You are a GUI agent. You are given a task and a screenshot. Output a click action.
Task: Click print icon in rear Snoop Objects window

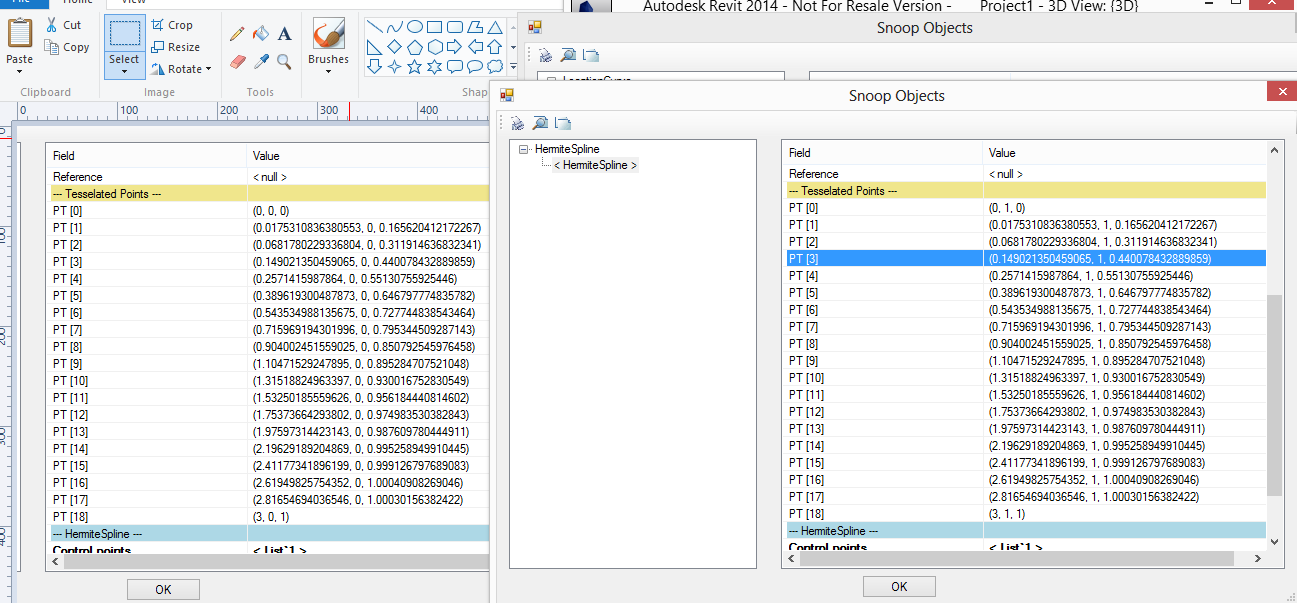click(x=545, y=55)
